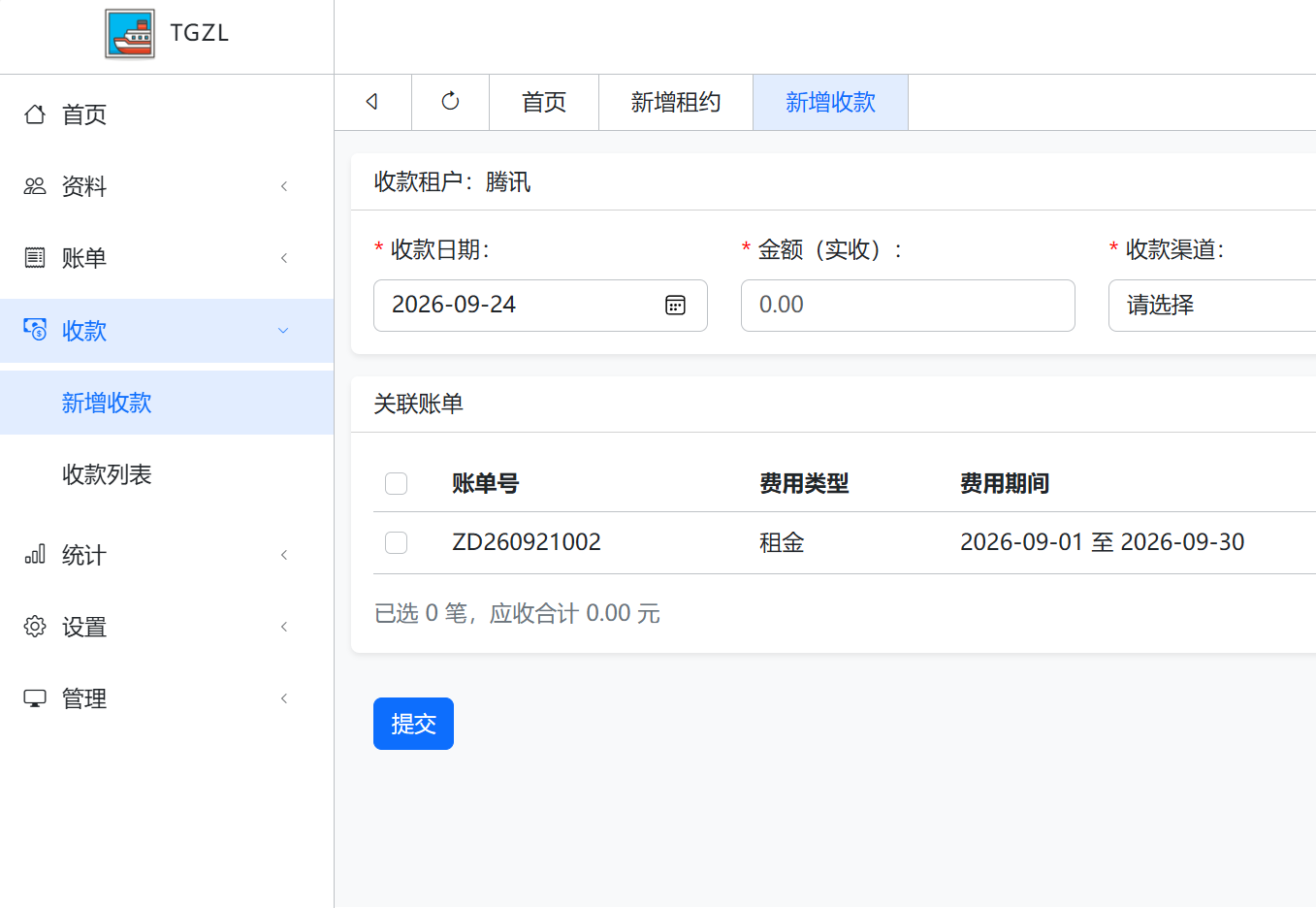Viewport: 1316px width, 908px height.
Task: Click the 费用期间 column header
Action: [1005, 483]
